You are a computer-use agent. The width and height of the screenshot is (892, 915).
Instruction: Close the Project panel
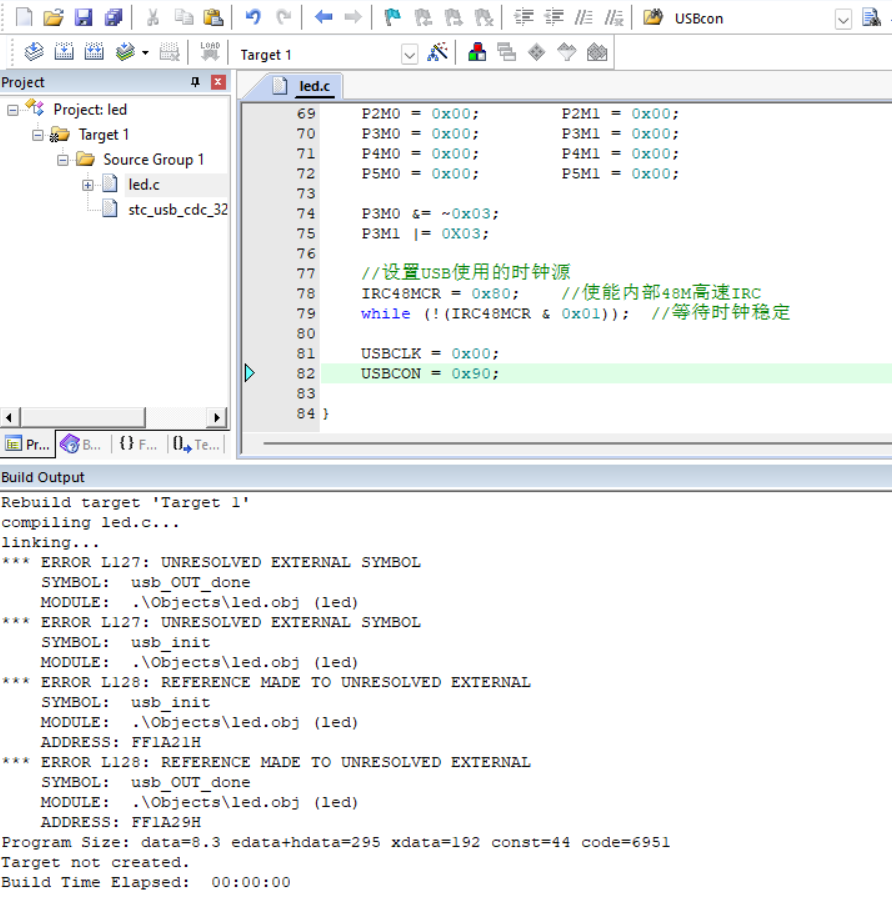pos(218,82)
